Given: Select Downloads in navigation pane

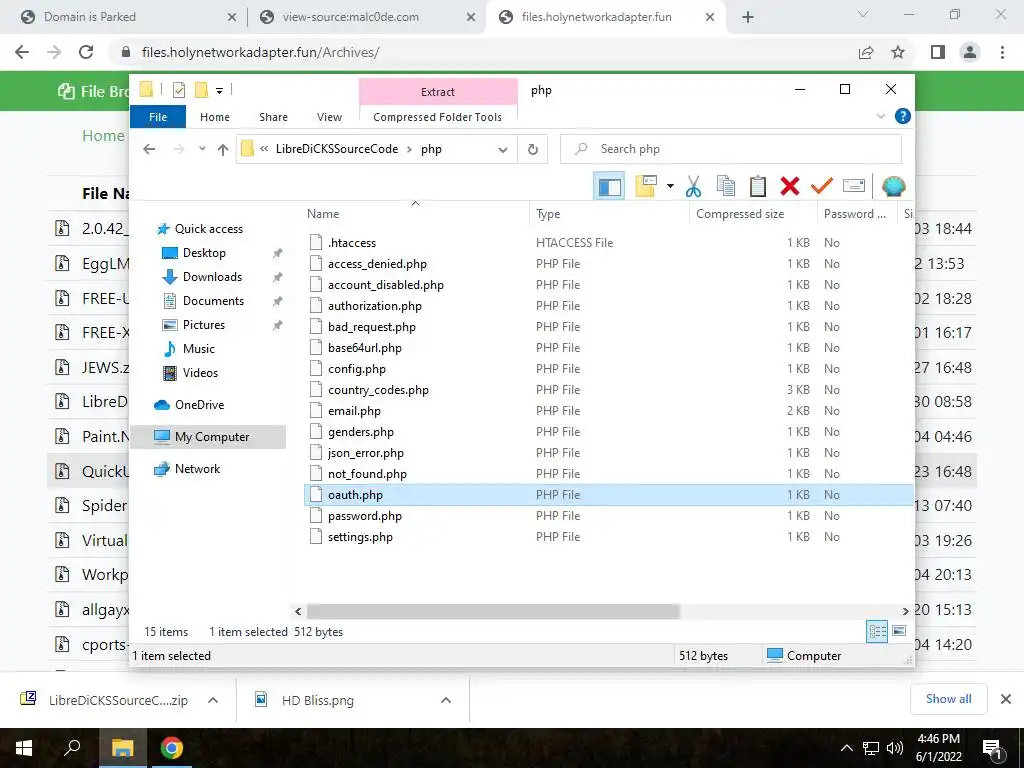Looking at the screenshot, I should point(212,277).
